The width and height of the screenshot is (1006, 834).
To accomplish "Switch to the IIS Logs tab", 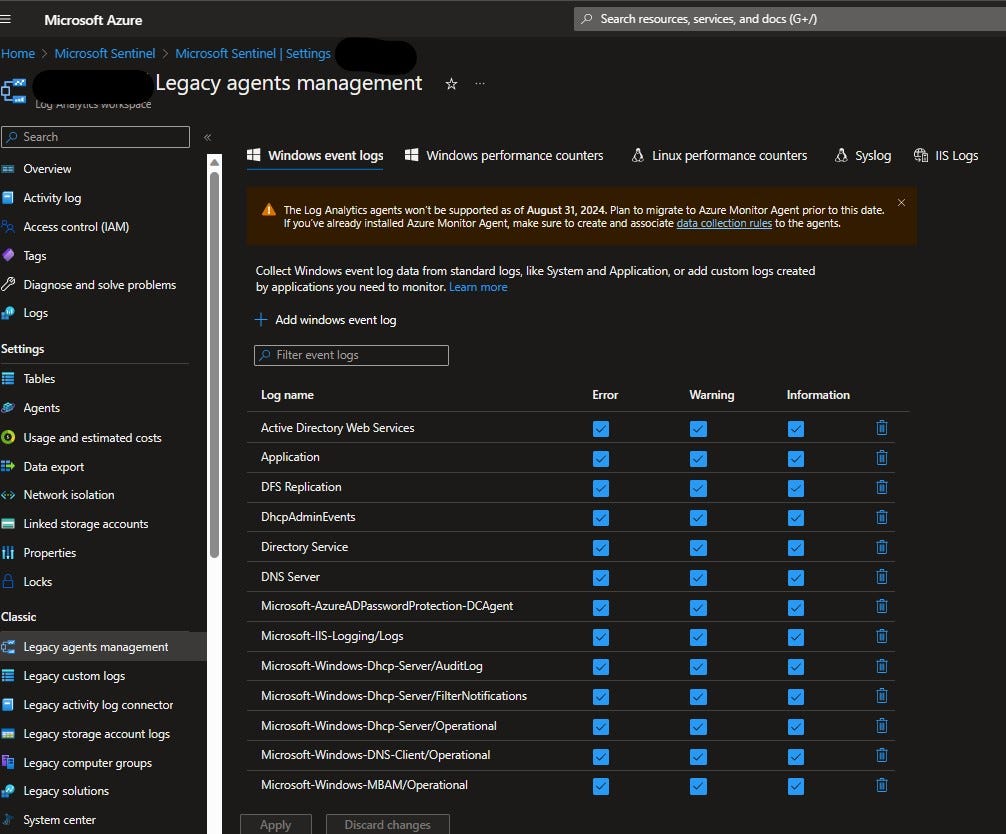I will pyautogui.click(x=946, y=155).
